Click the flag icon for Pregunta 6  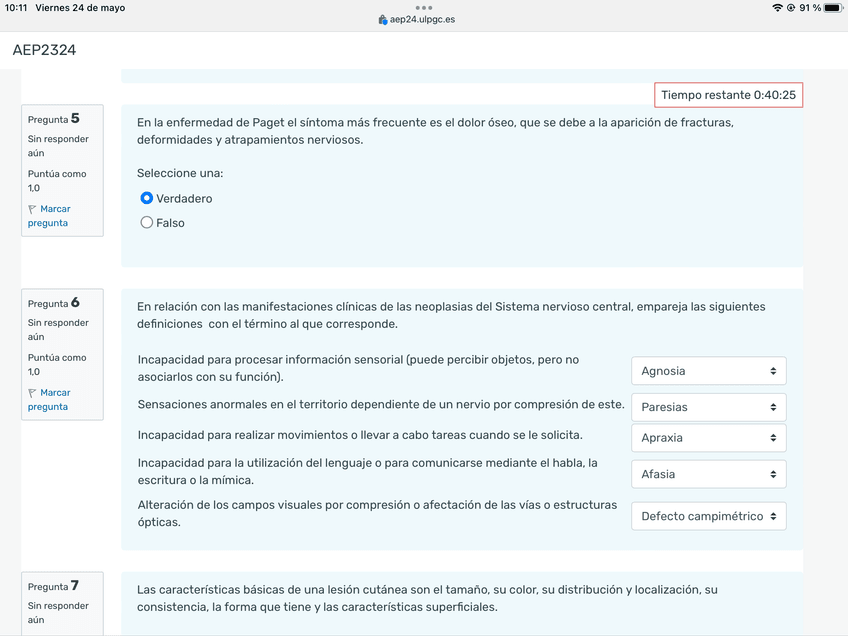click(32, 394)
